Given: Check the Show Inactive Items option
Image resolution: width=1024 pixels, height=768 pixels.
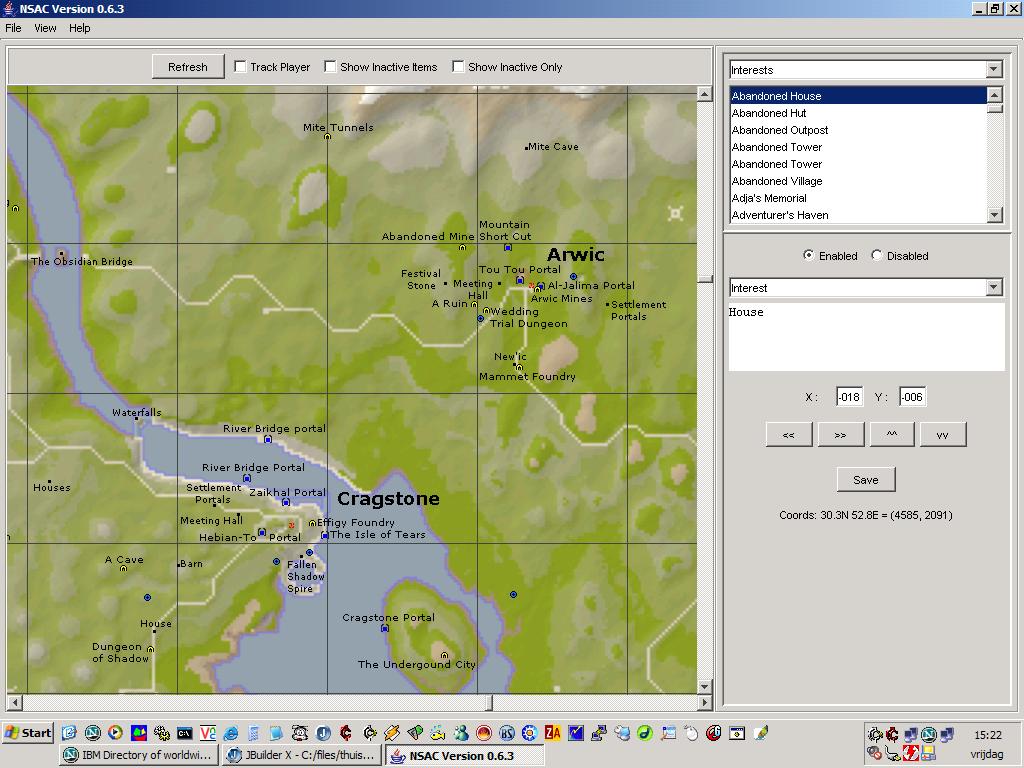Looking at the screenshot, I should tap(330, 67).
